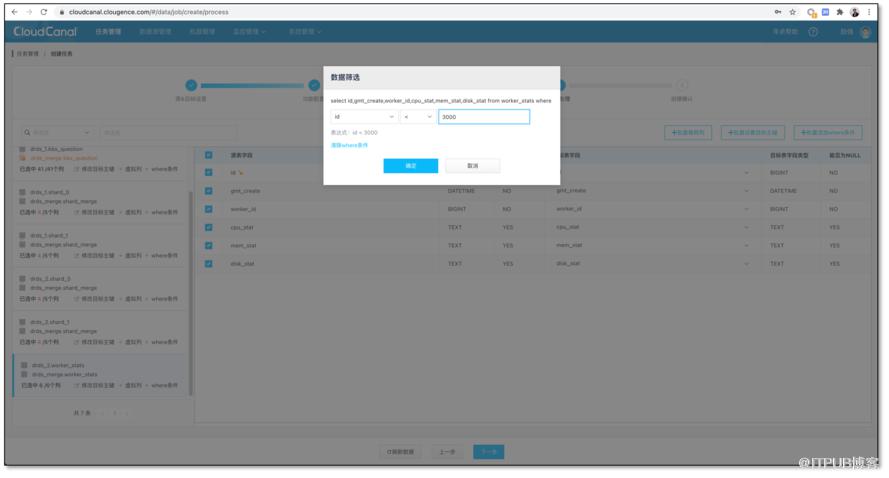Image resolution: width=889 pixels, height=478 pixels.
Task: Click the blue 确定 confirm button in dialog
Action: (410, 166)
